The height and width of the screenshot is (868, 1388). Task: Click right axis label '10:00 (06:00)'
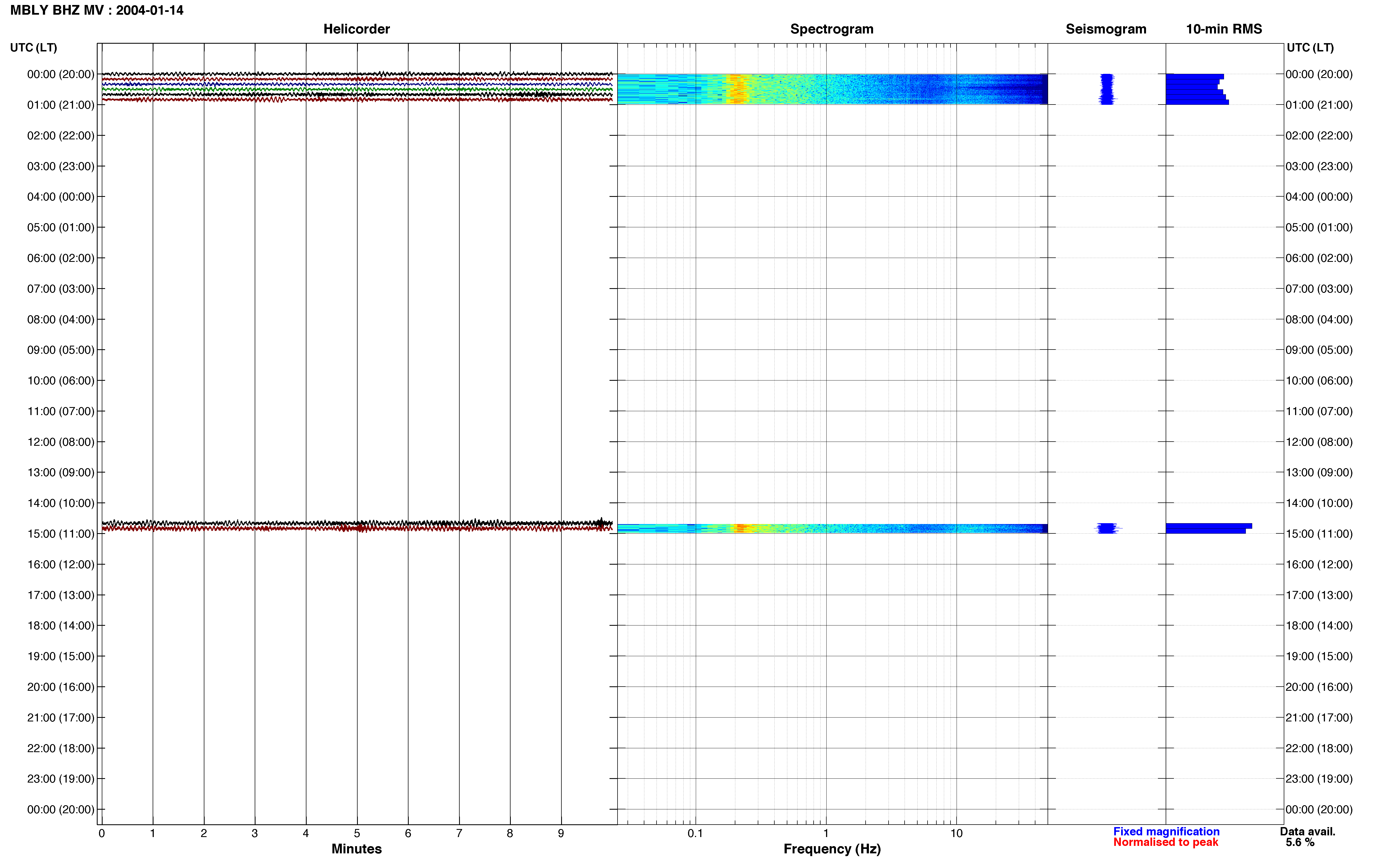click(1319, 380)
